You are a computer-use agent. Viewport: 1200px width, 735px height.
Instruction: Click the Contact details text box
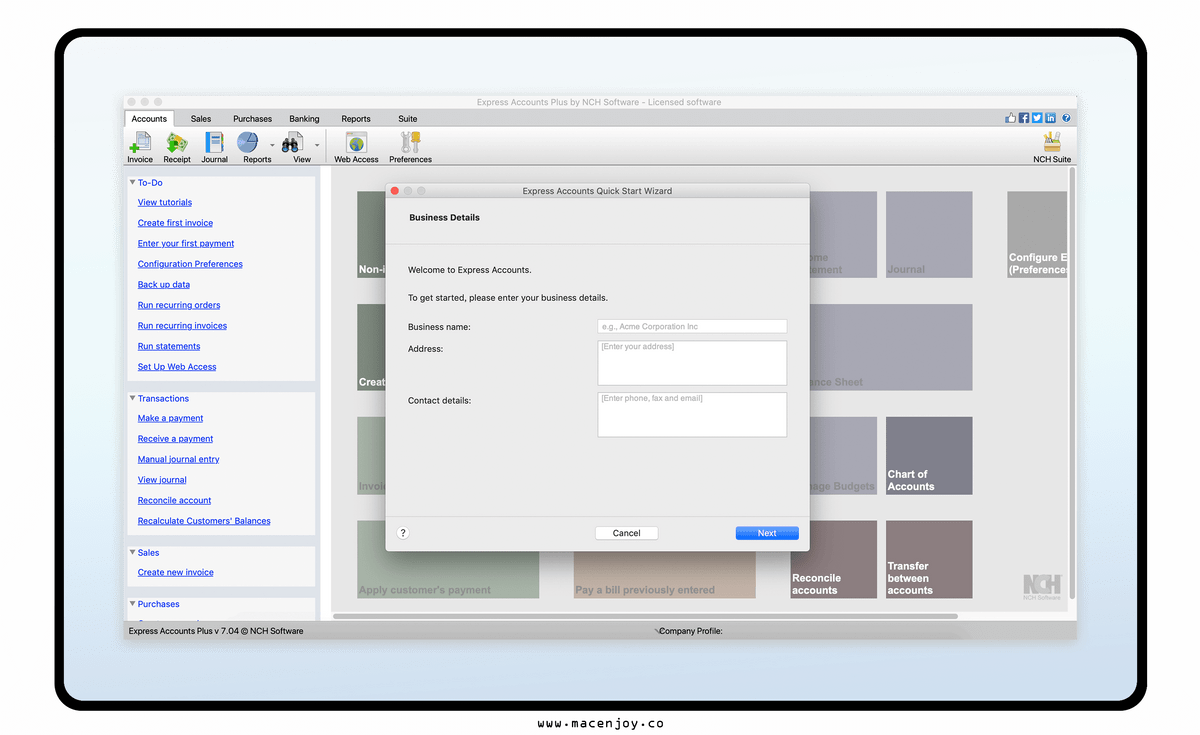click(x=692, y=414)
